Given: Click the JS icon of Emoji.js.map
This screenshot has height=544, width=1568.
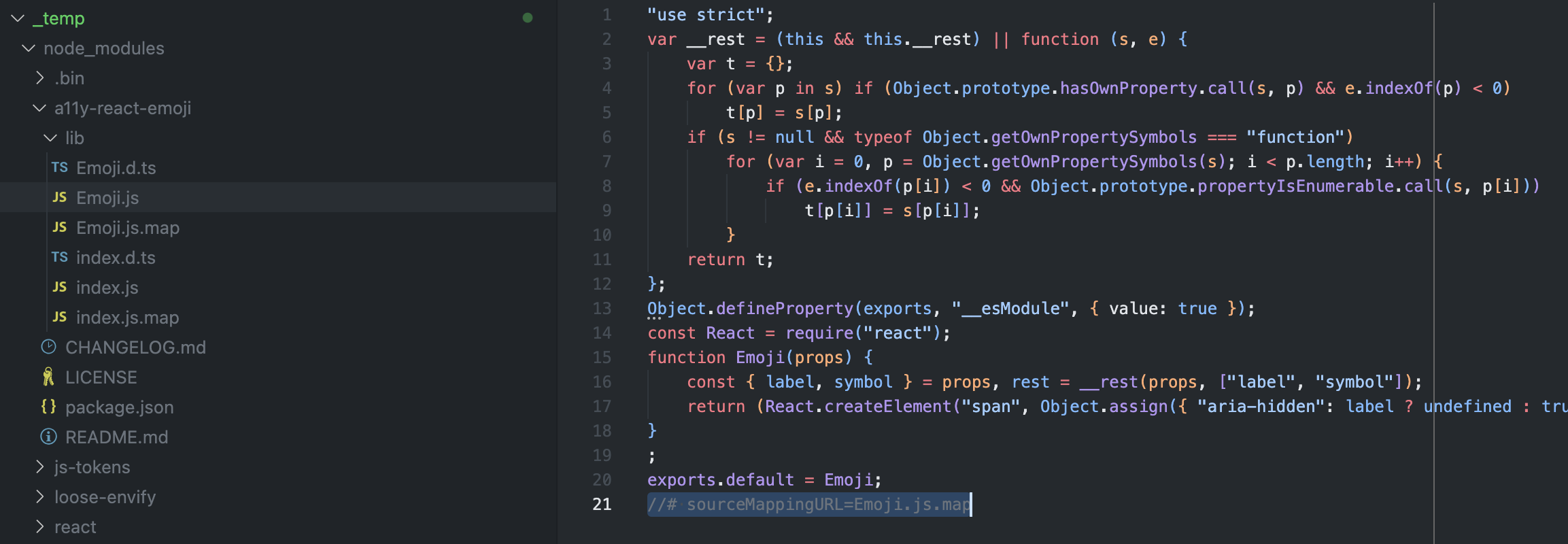Looking at the screenshot, I should point(60,227).
